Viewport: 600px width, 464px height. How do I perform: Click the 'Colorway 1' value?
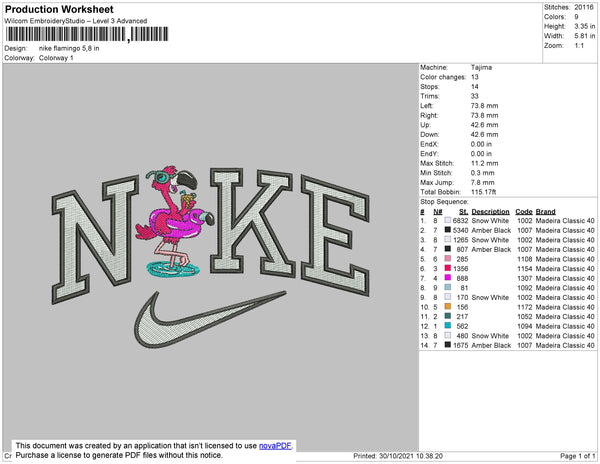point(56,58)
